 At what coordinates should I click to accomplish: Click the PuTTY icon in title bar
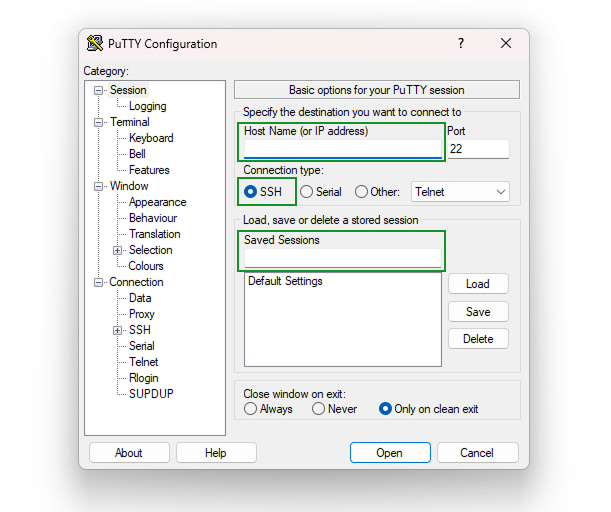[x=95, y=43]
